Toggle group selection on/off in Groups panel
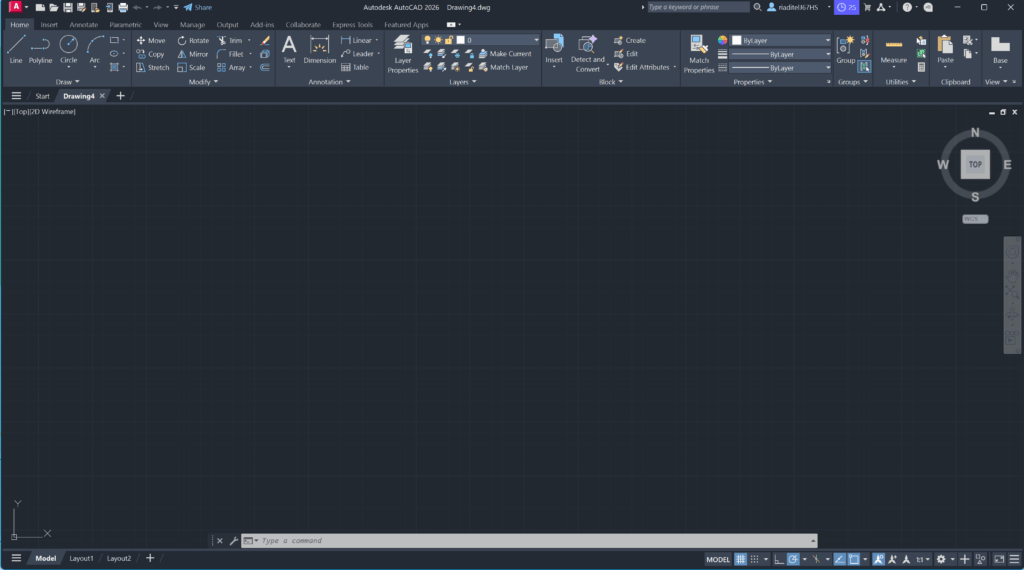Viewport: 1024px width, 570px height. pyautogui.click(x=865, y=67)
